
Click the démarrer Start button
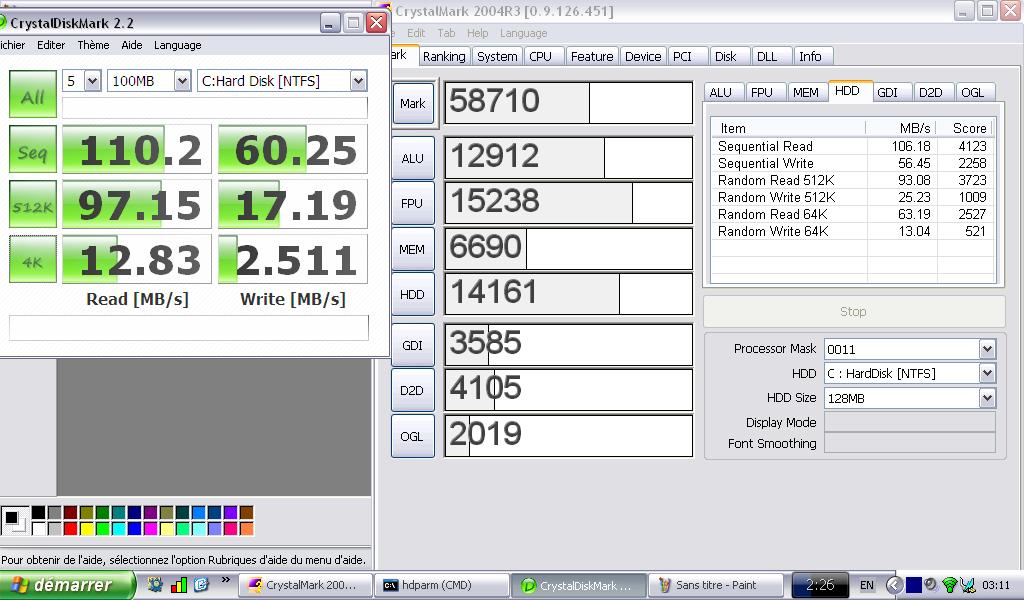[67, 585]
